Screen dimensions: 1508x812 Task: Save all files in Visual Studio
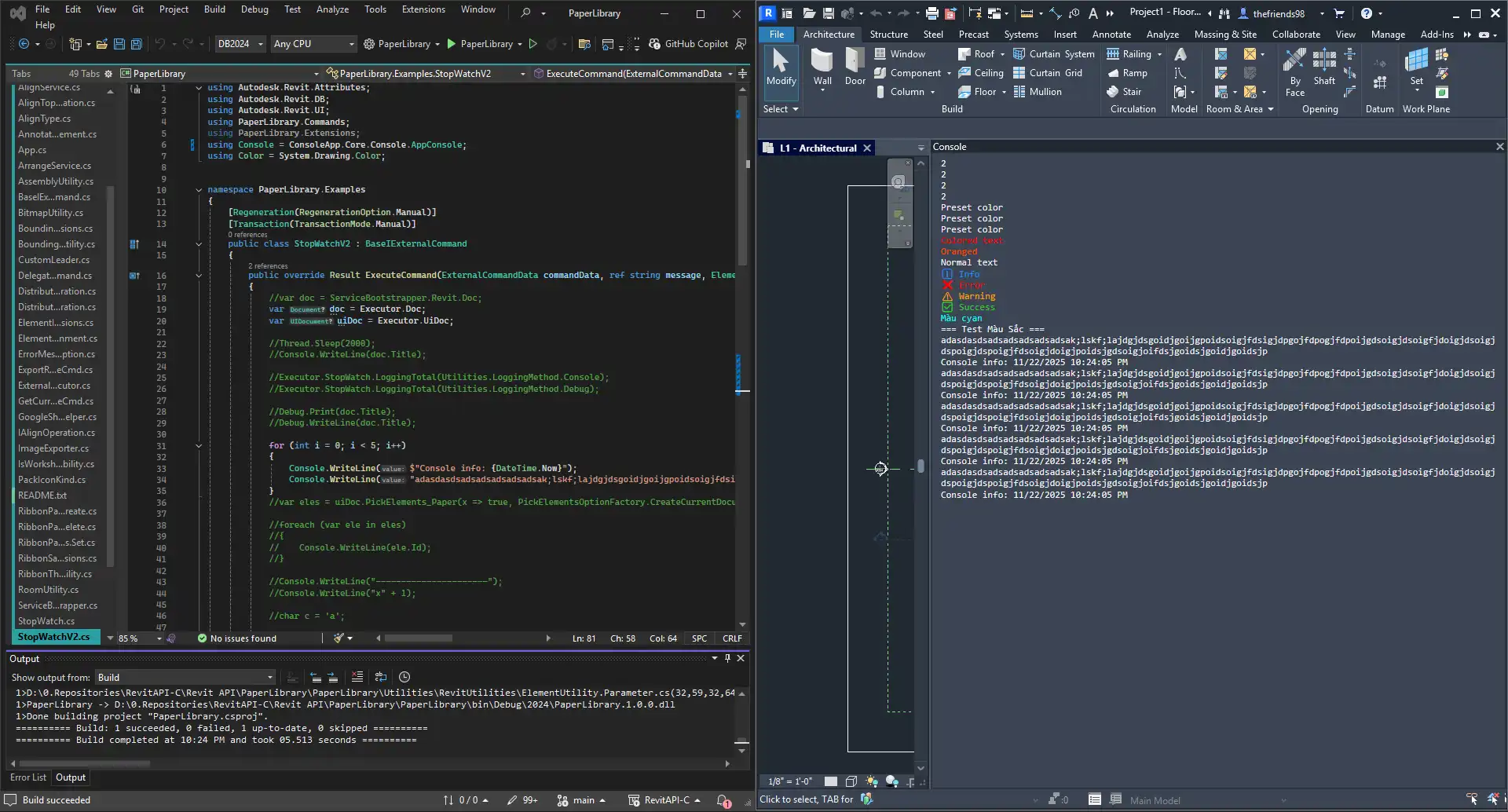coord(136,44)
